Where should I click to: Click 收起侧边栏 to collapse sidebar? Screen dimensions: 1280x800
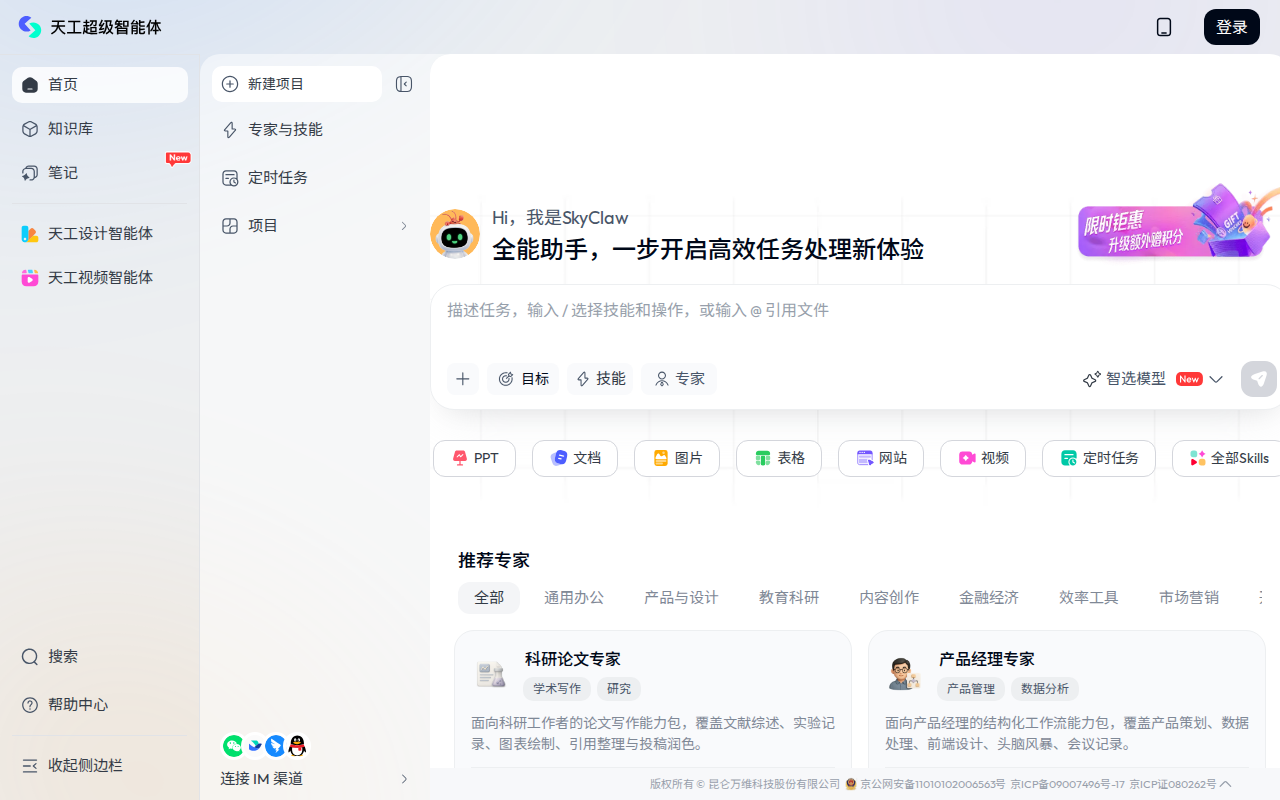tap(100, 765)
